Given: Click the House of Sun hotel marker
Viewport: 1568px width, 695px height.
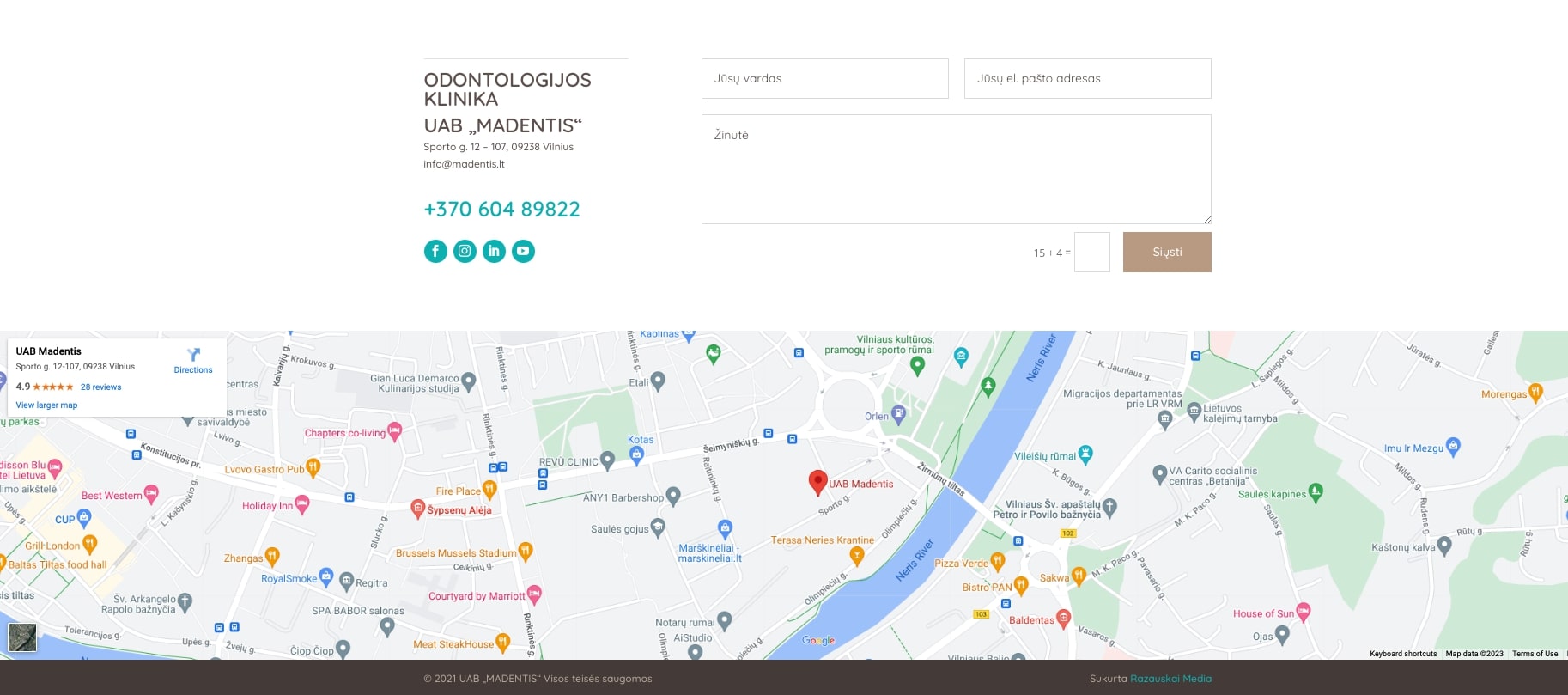Looking at the screenshot, I should 1304,612.
